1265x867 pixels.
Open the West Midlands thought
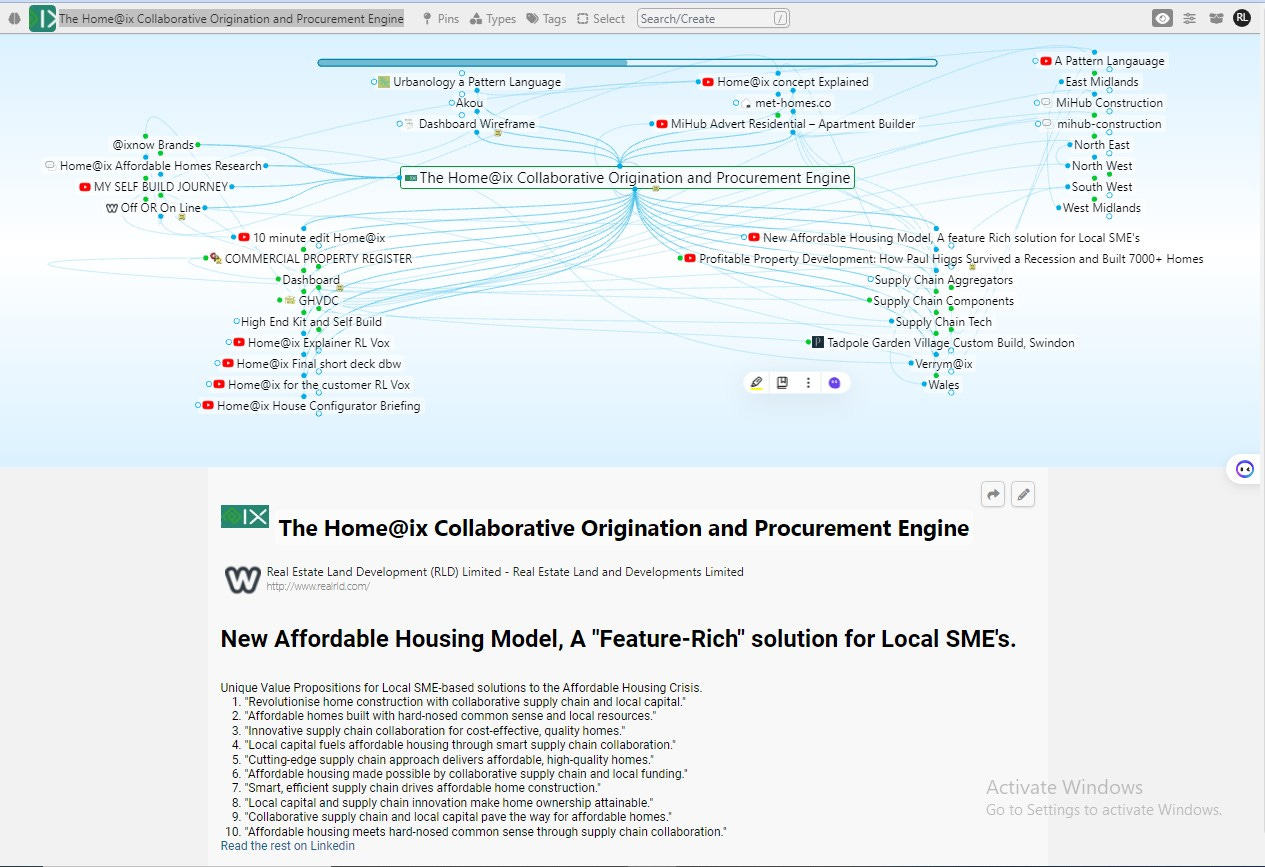[x=1101, y=208]
